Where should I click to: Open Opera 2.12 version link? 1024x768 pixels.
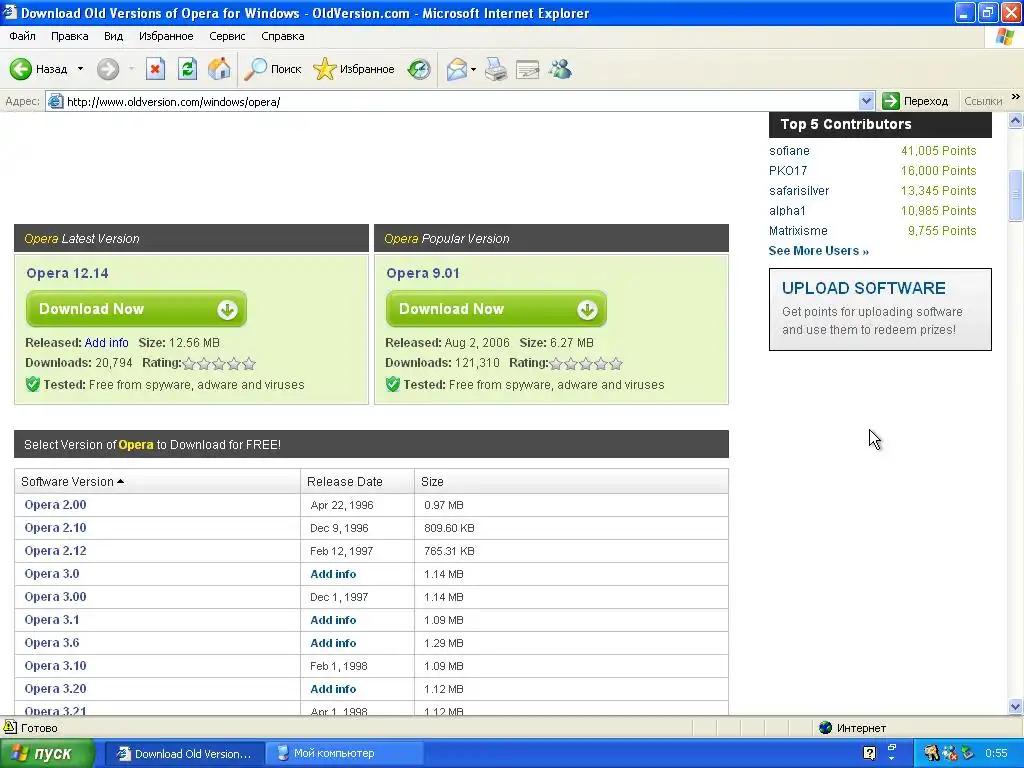[x=56, y=551]
